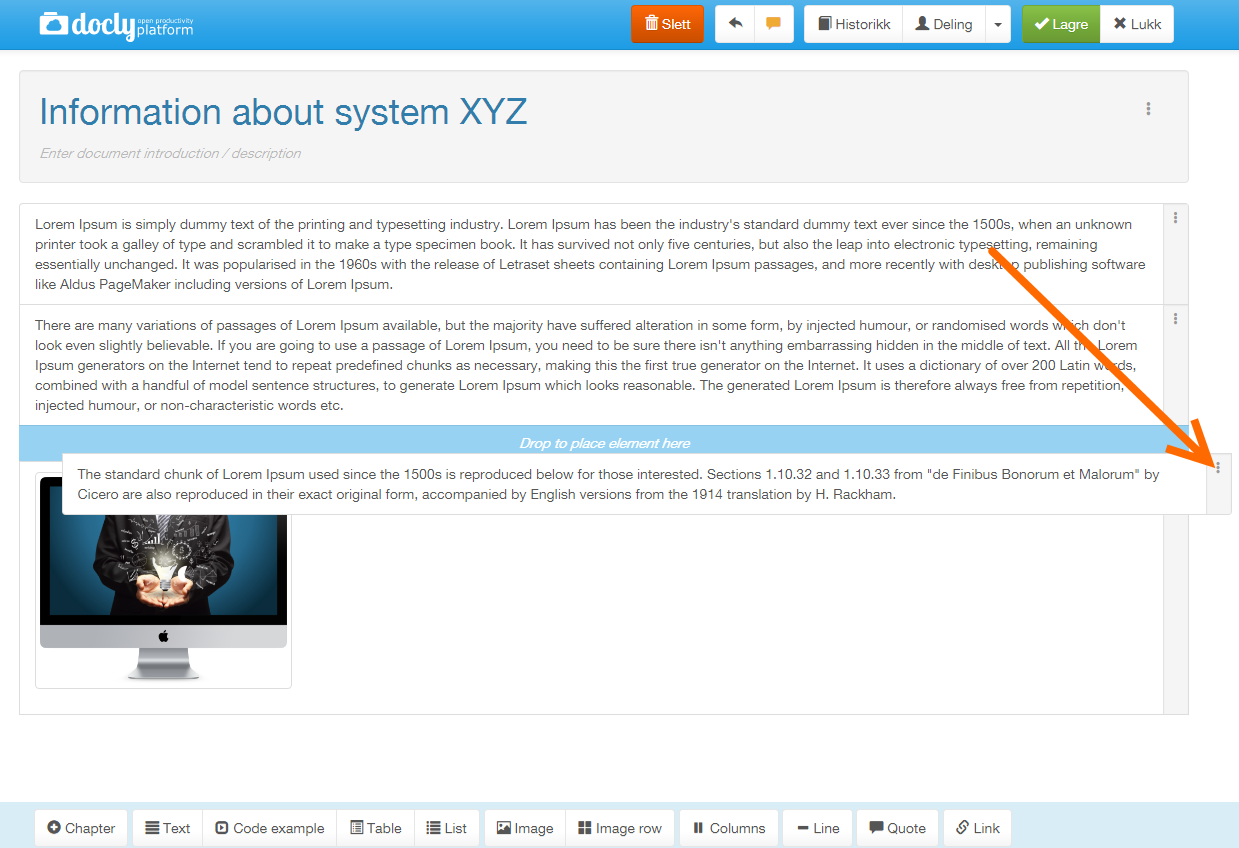Open options dots for second paragraph block
Image resolution: width=1239 pixels, height=848 pixels.
[1176, 319]
